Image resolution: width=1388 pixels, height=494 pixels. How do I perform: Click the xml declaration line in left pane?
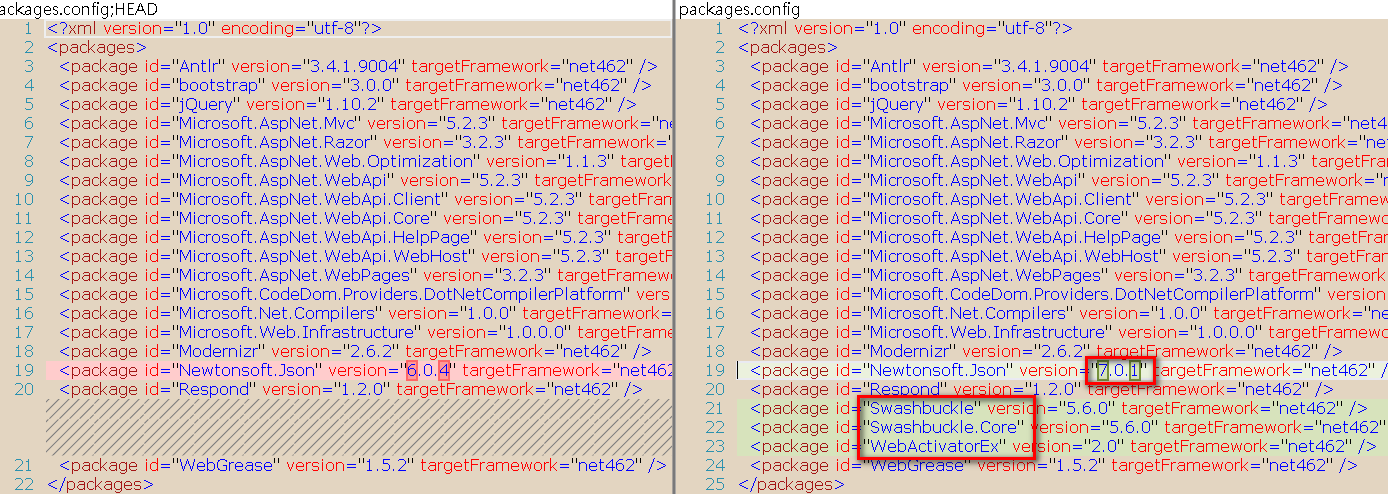(x=213, y=29)
